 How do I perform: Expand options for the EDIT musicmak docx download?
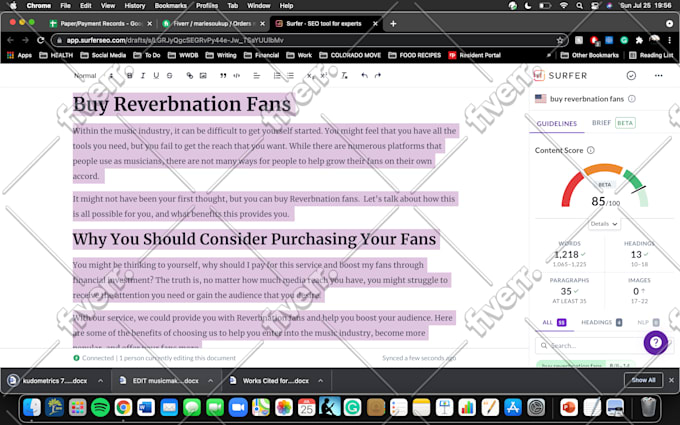click(x=210, y=381)
